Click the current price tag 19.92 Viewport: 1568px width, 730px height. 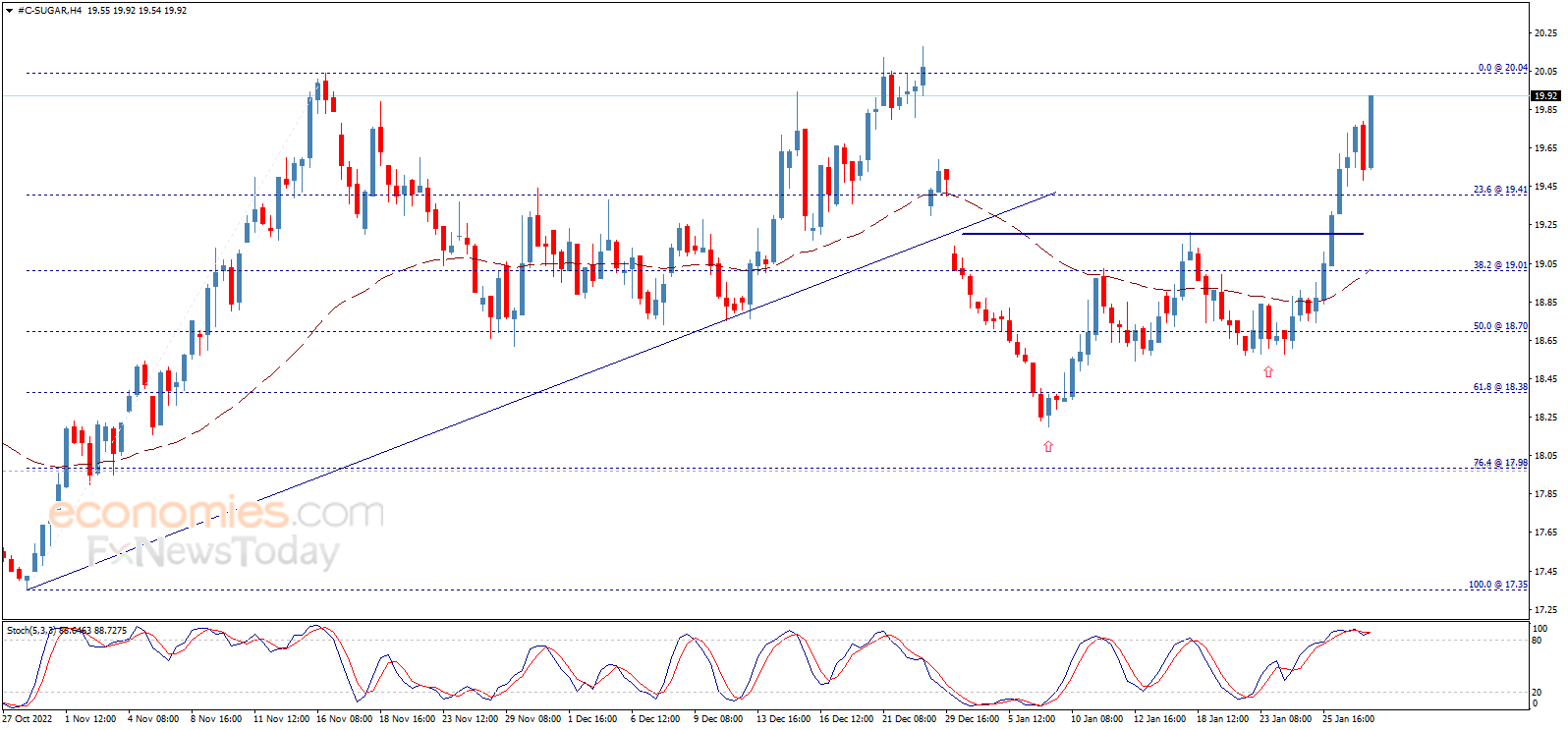pos(1545,95)
